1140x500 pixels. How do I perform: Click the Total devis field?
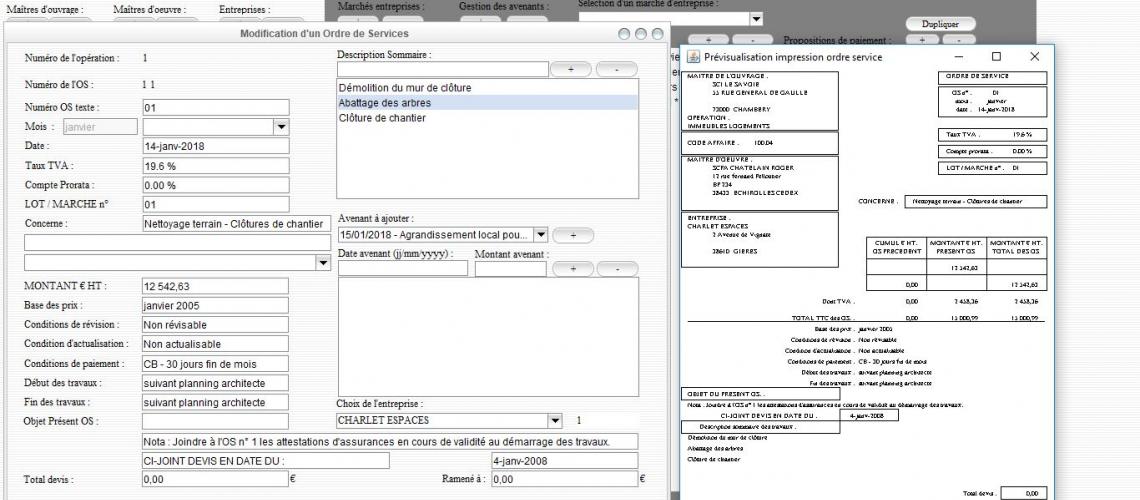point(215,480)
